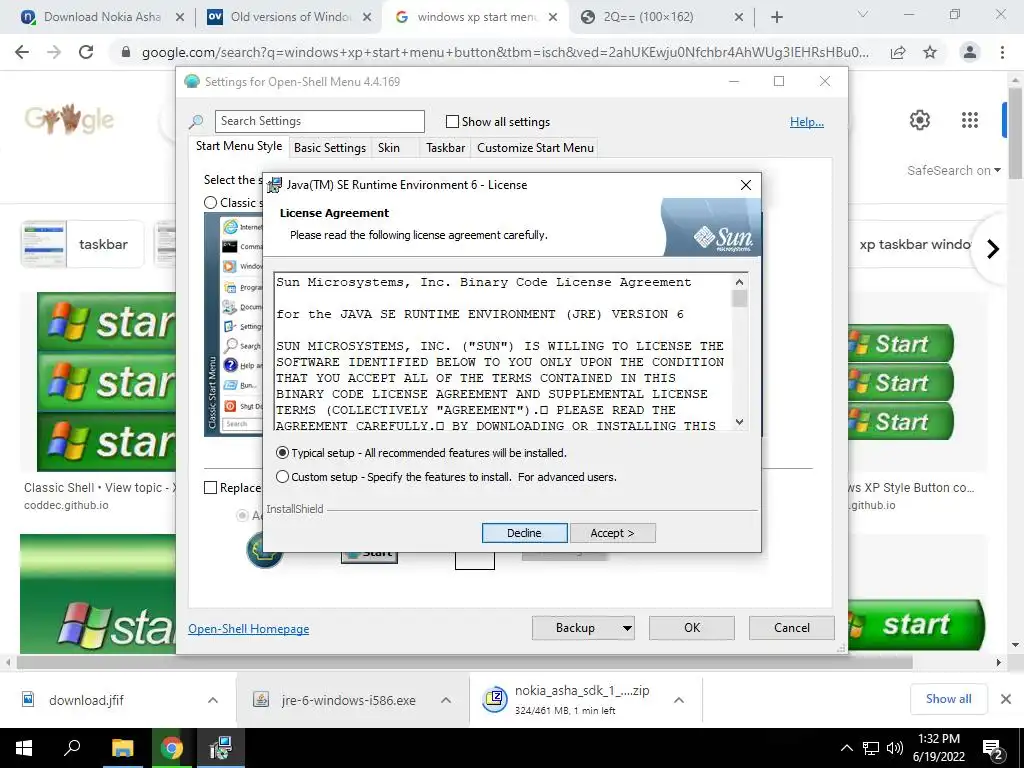Bookmark this page star icon
The width and height of the screenshot is (1024, 768).
point(930,52)
